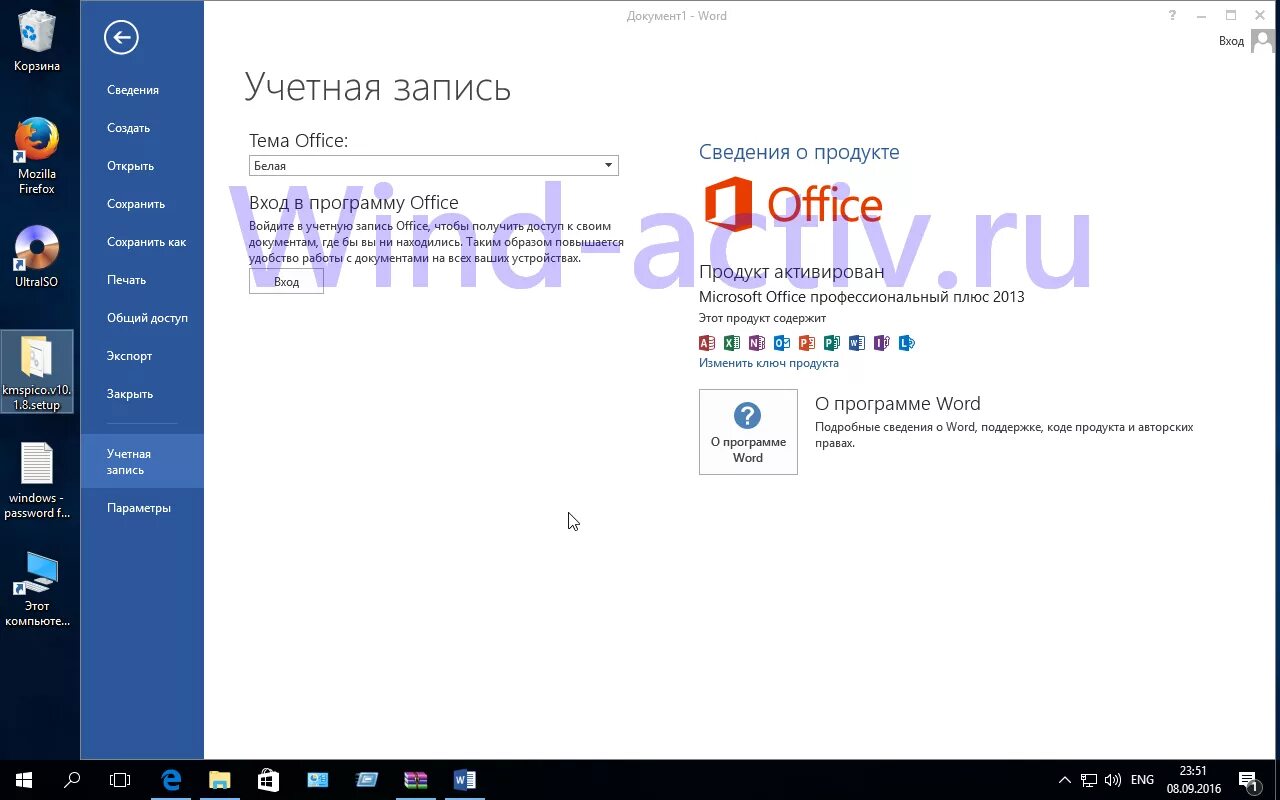This screenshot has height=800, width=1280.
Task: Select windows password text file icon
Action: coord(37,481)
